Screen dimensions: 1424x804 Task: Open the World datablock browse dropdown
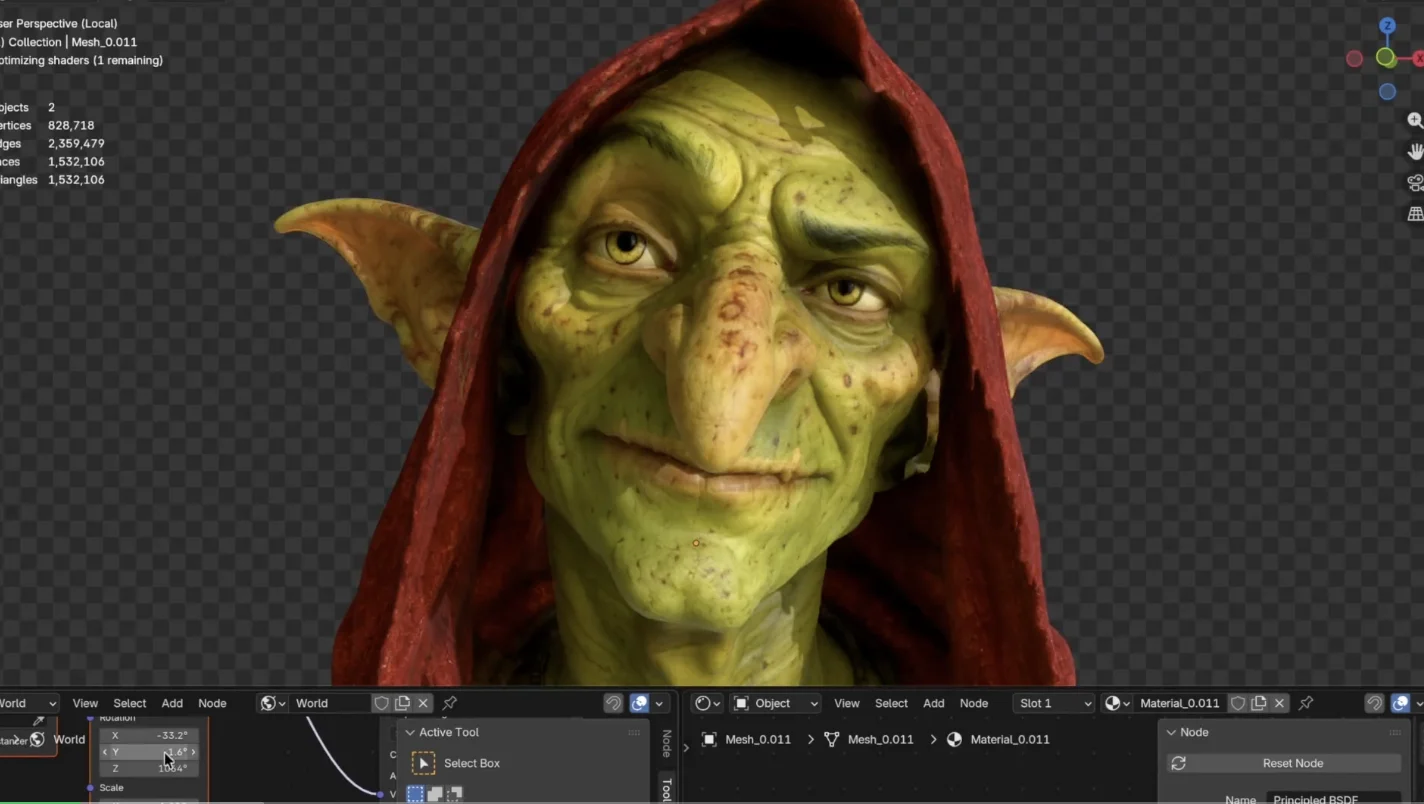(272, 703)
